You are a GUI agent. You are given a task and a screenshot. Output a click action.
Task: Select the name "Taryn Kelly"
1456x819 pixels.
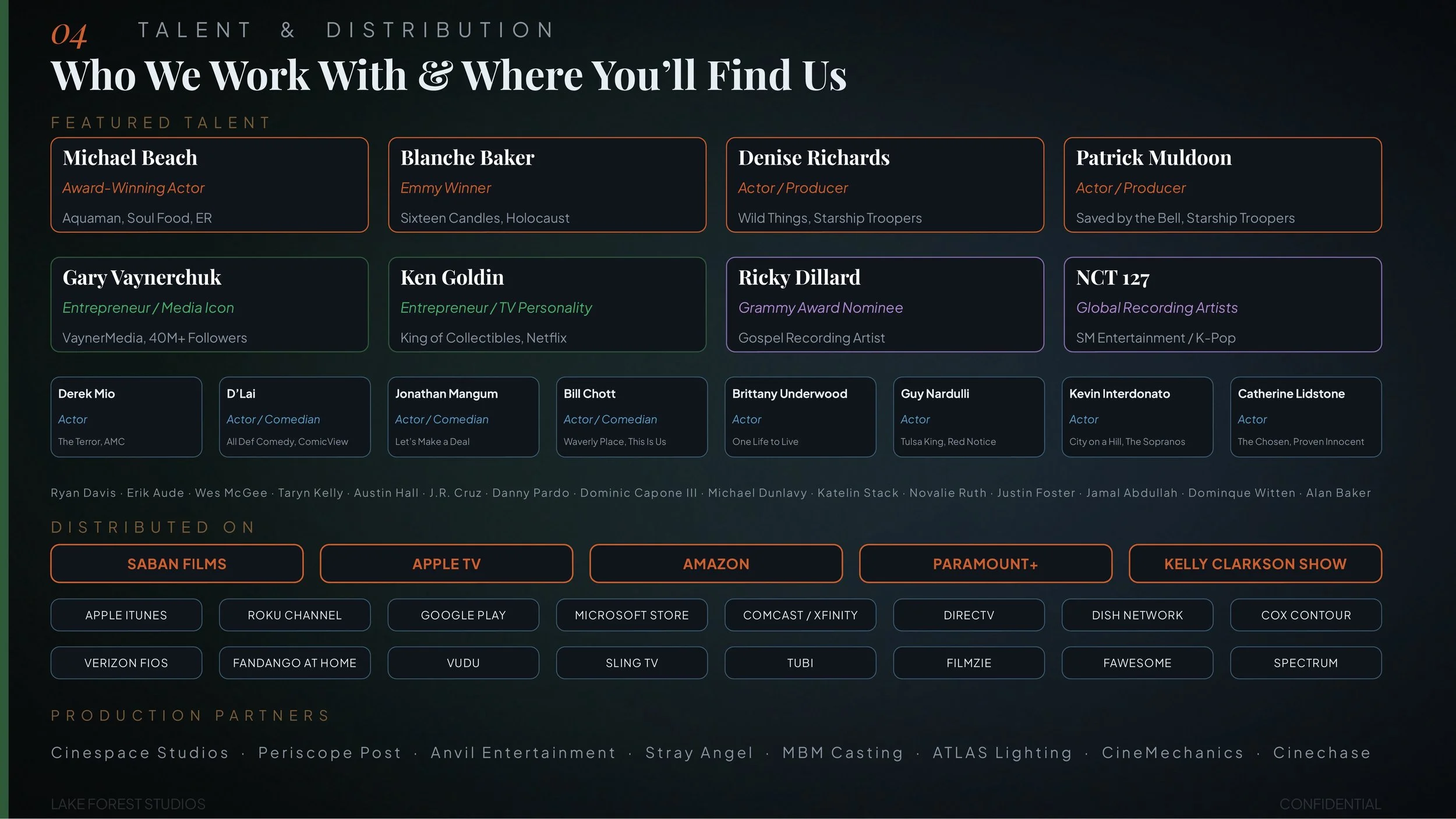coord(311,492)
